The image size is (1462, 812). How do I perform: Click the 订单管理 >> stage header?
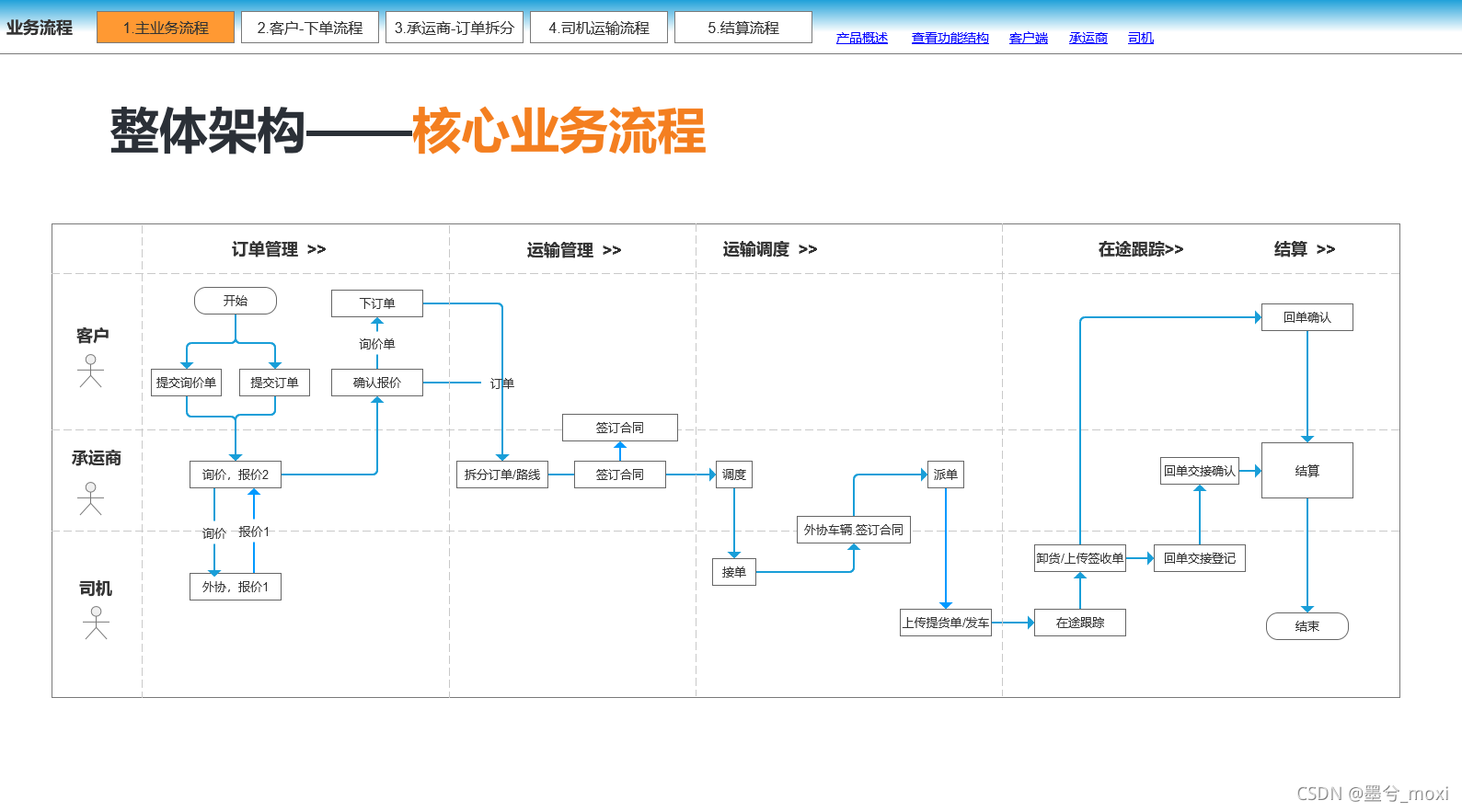click(279, 249)
